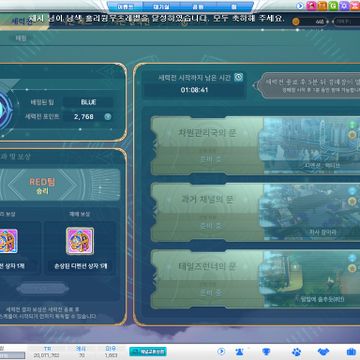Expand the round arrow button in bottom bar
This screenshot has width=360, height=360.
(221, 351)
